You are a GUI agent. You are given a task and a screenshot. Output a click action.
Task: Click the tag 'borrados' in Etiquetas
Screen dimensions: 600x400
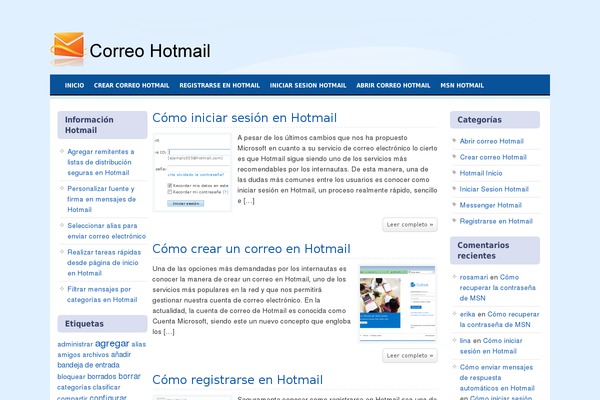(102, 377)
